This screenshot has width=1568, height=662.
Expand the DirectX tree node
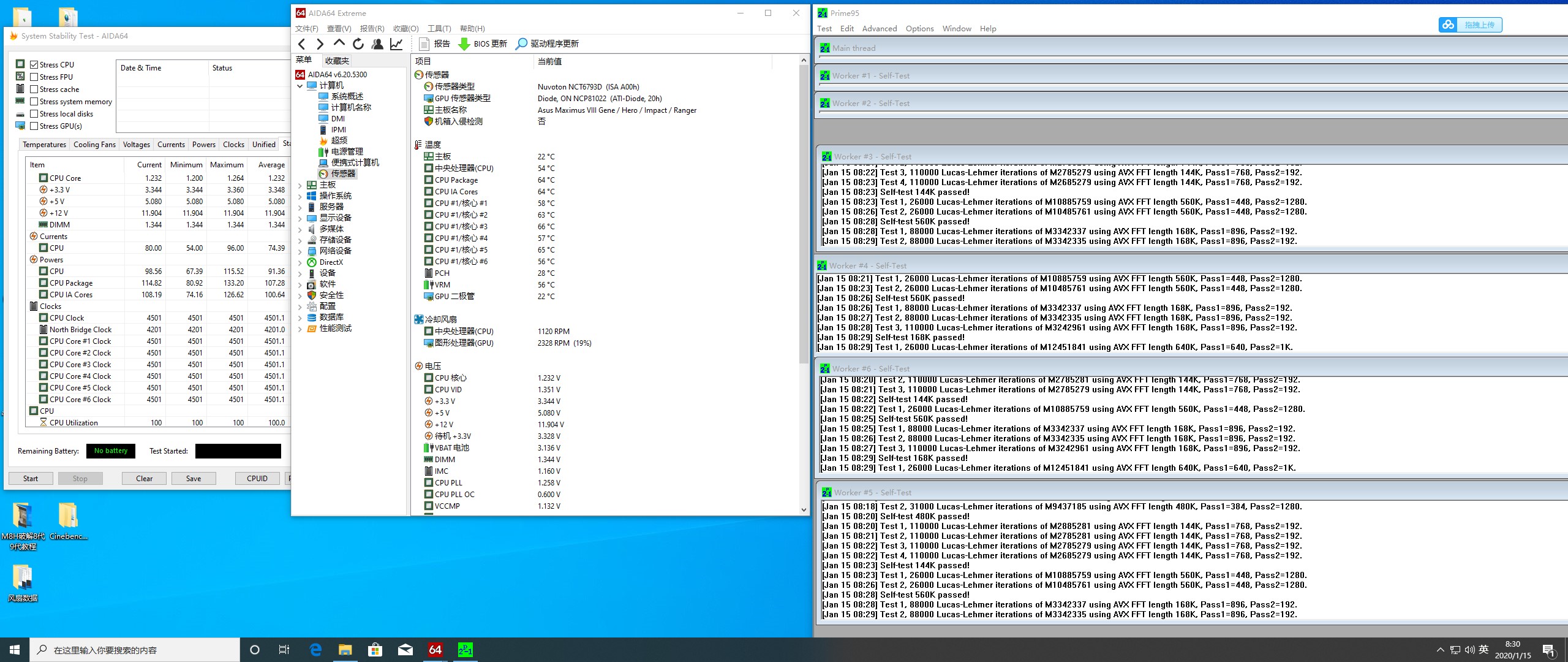pyautogui.click(x=300, y=262)
